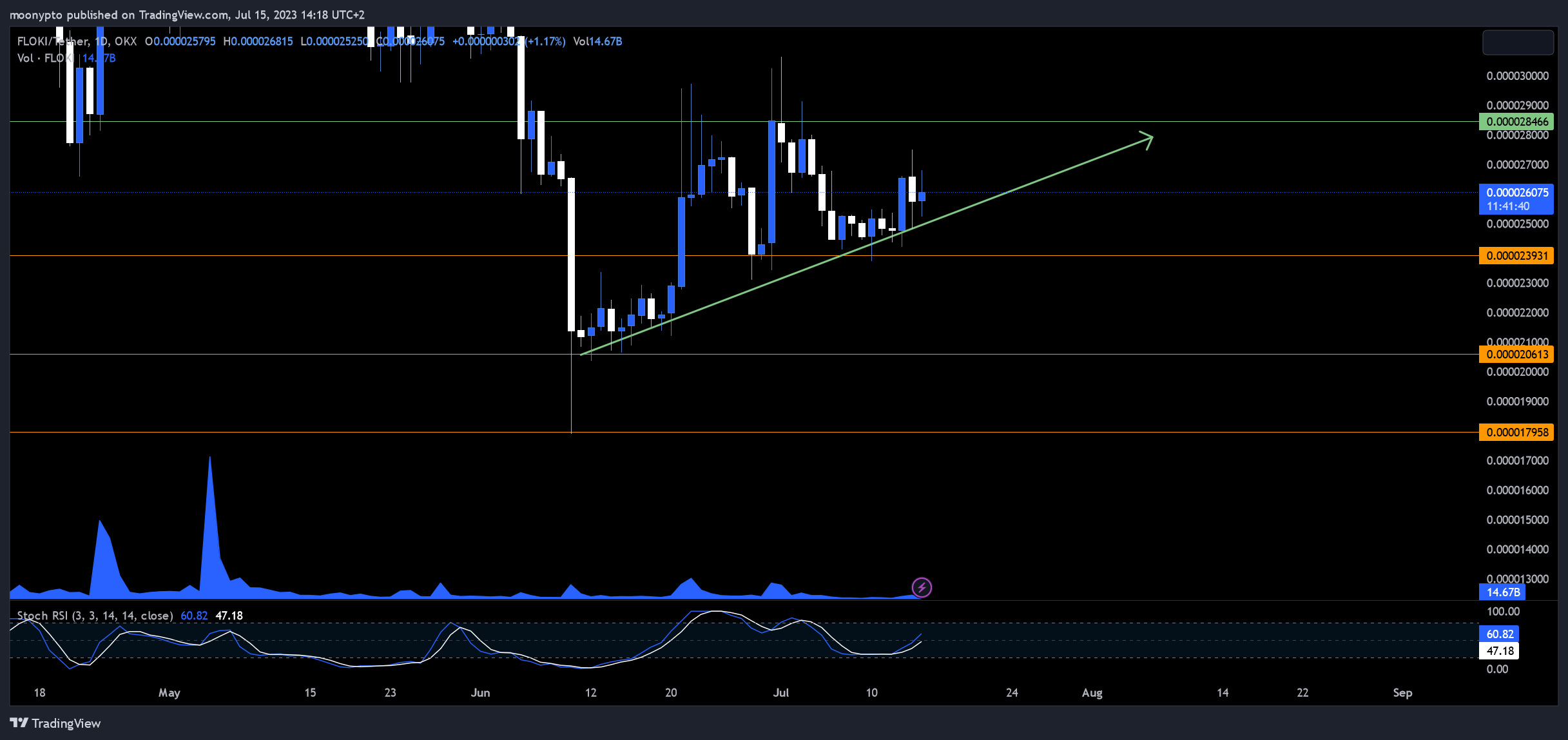Click the blue 60.82 label on RSI axis
This screenshot has height=740, width=1568.
click(x=1499, y=634)
